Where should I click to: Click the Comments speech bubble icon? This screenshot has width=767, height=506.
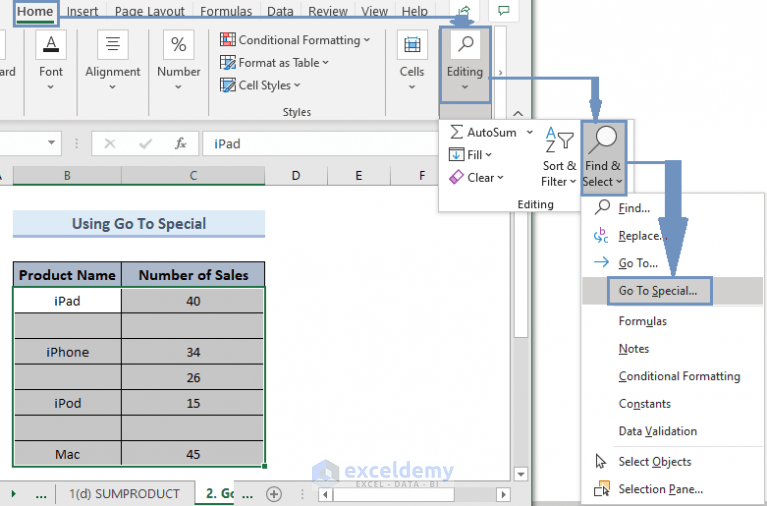[x=504, y=10]
